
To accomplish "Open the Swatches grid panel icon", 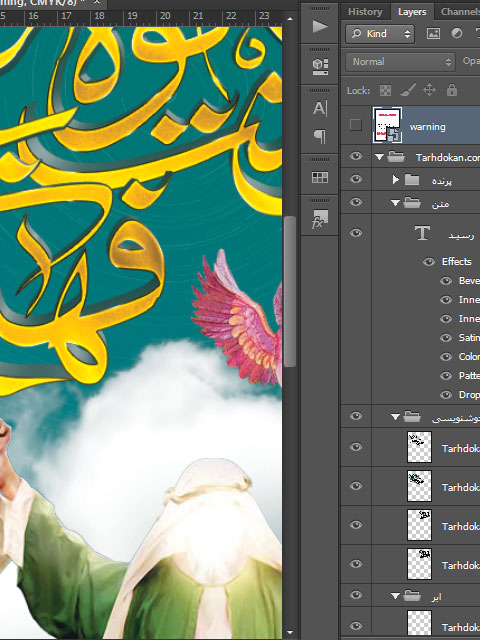I will (x=320, y=177).
